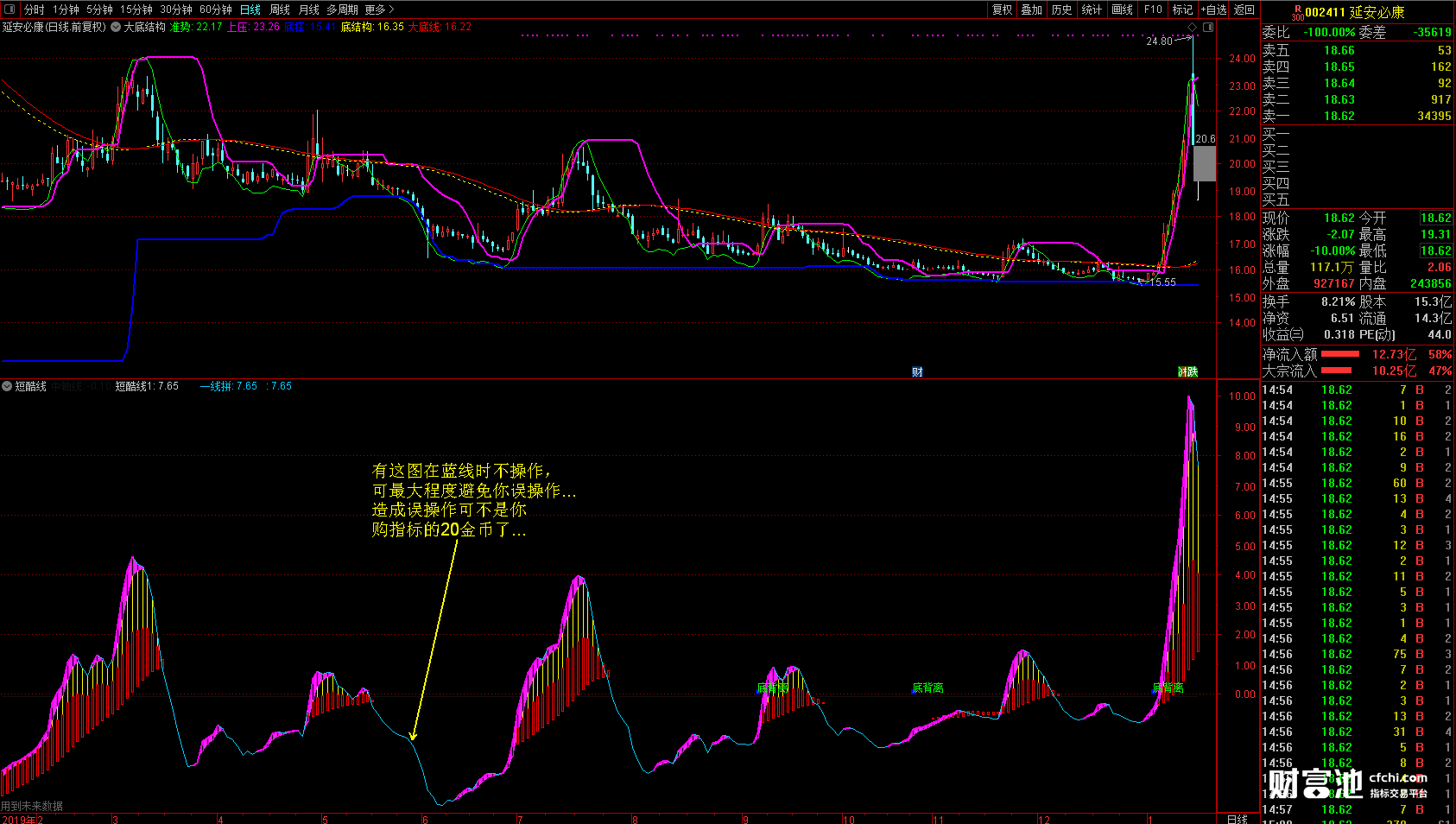1456x824 pixels.
Task: Click the diamond marker icon above the chart
Action: point(1193,28)
